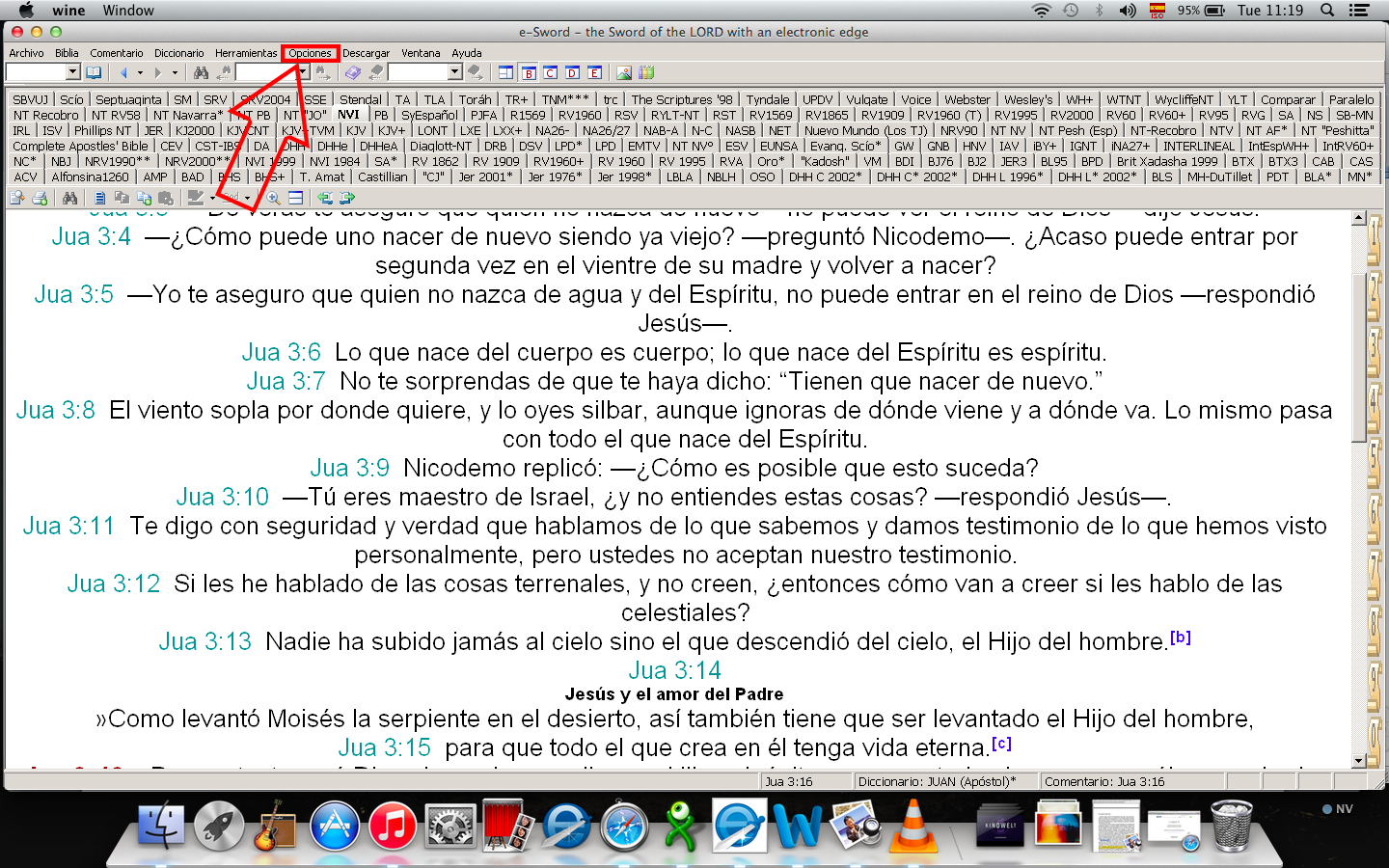Open the graphics viewer picture icon

(x=624, y=72)
